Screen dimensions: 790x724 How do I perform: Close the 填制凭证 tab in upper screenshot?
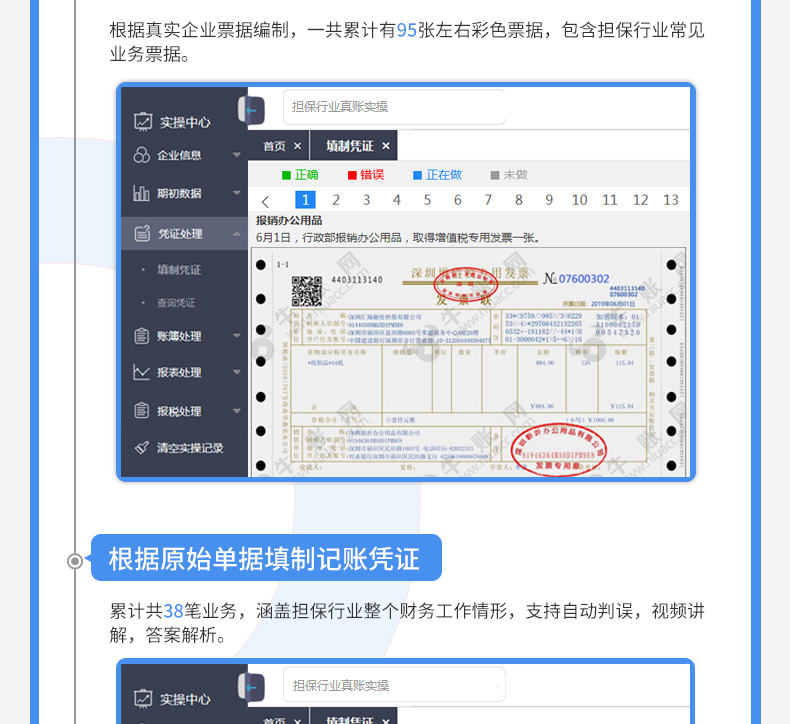386,146
